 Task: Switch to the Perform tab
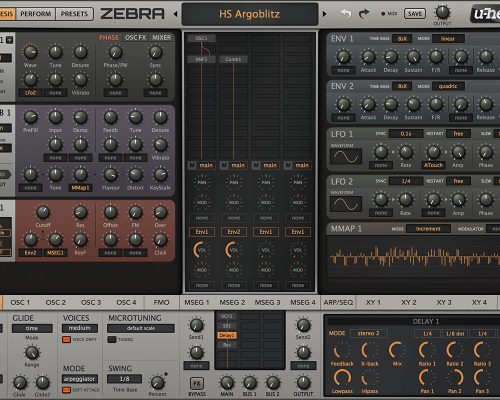click(x=36, y=14)
